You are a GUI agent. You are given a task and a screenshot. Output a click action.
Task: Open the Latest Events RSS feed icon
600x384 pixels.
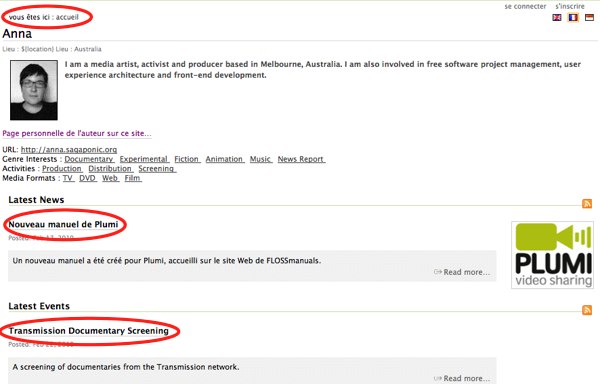coord(587,310)
